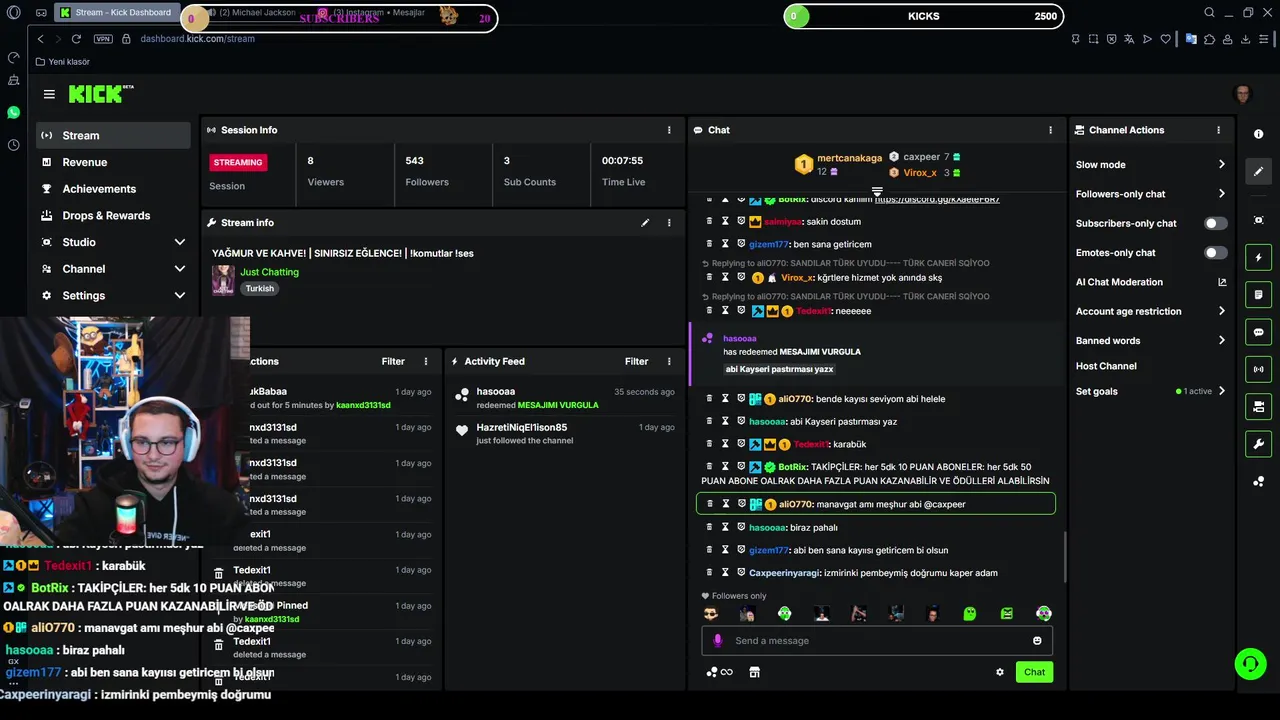Click the lightning bolt icon in right sidebar
This screenshot has width=1280, height=720.
[x=1258, y=258]
